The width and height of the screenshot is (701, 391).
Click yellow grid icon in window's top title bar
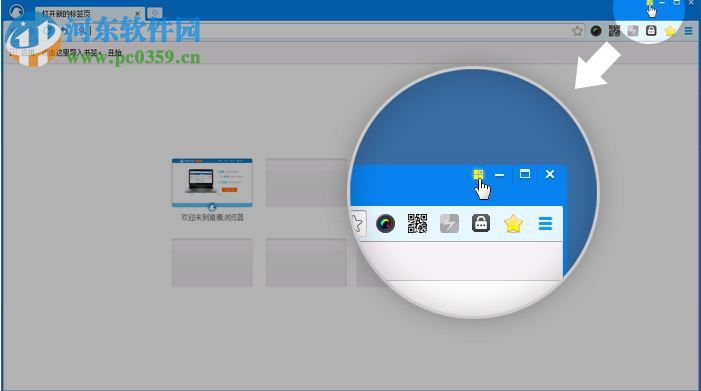(x=650, y=3)
